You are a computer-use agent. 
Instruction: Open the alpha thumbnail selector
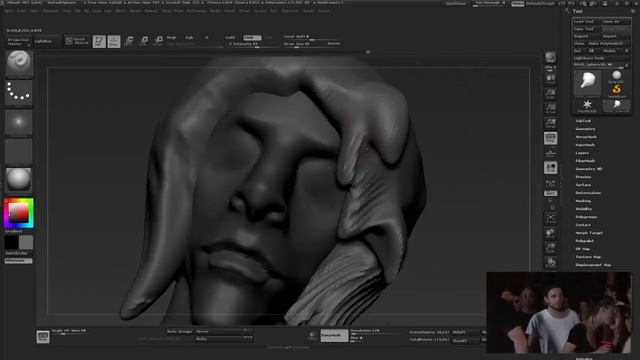coord(19,122)
